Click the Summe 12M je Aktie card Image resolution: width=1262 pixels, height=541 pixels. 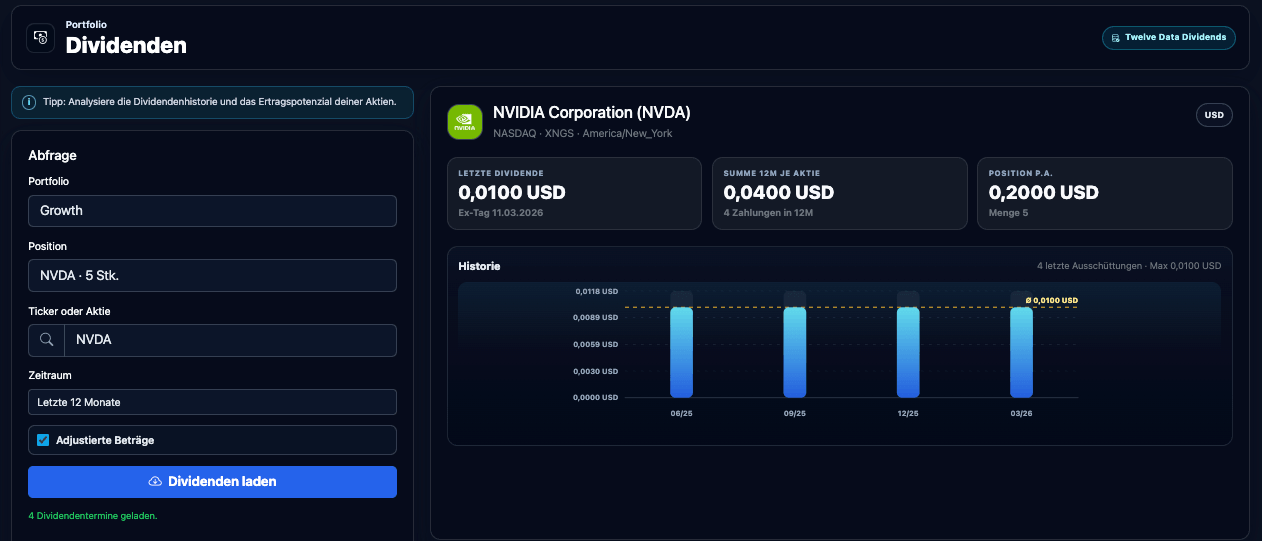840,193
